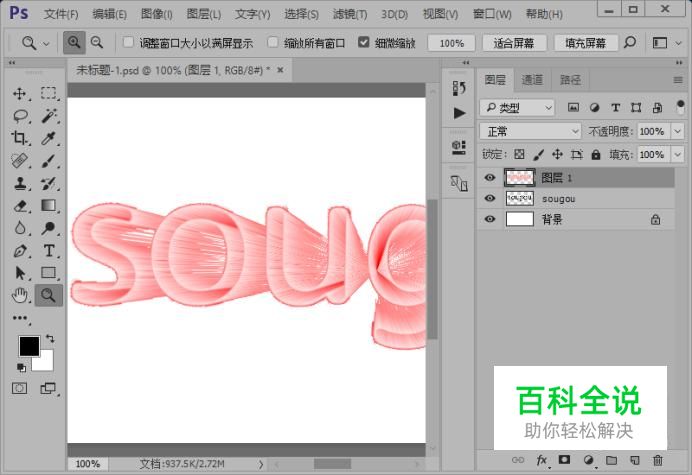Toggle lock transparent pixels
Screen dimensions: 692x475
[519, 154]
